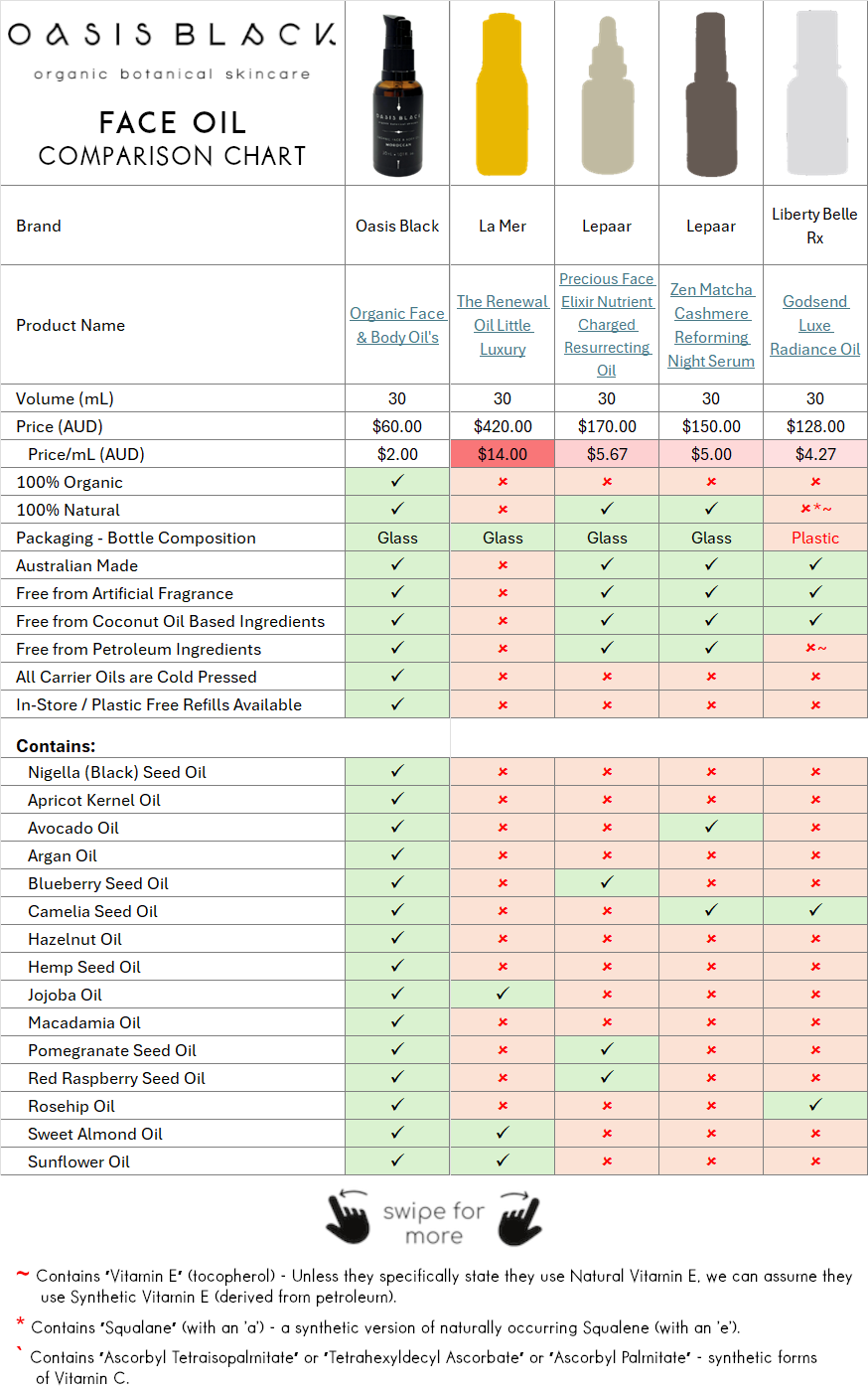The width and height of the screenshot is (868, 1391).
Task: Click the red $14.00 price-per-mL cell
Action: [x=503, y=454]
